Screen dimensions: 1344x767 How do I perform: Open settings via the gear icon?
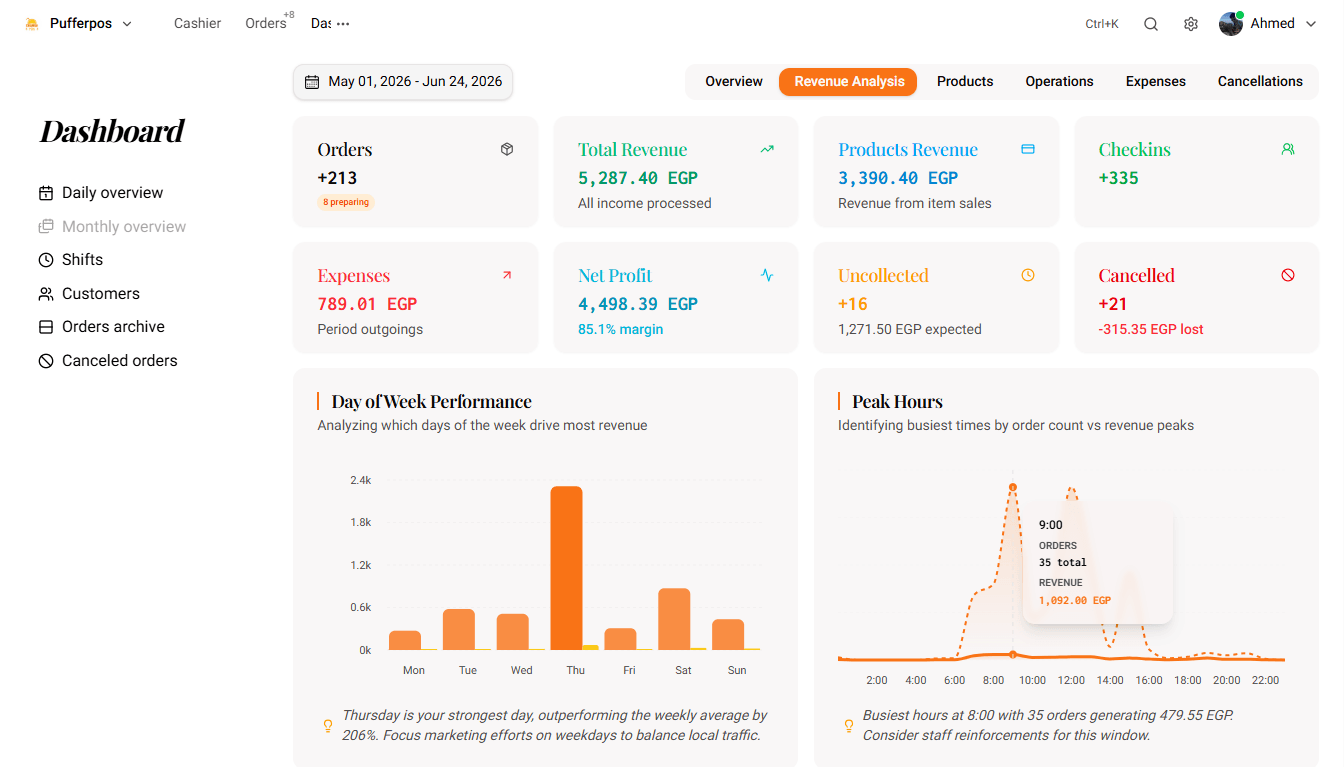point(1191,24)
